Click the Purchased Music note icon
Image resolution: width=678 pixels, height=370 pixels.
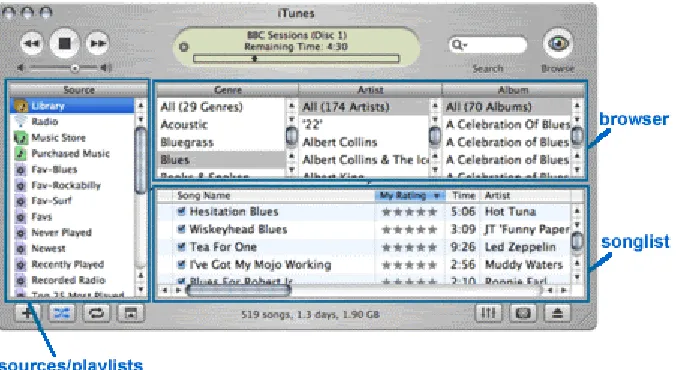click(x=20, y=153)
